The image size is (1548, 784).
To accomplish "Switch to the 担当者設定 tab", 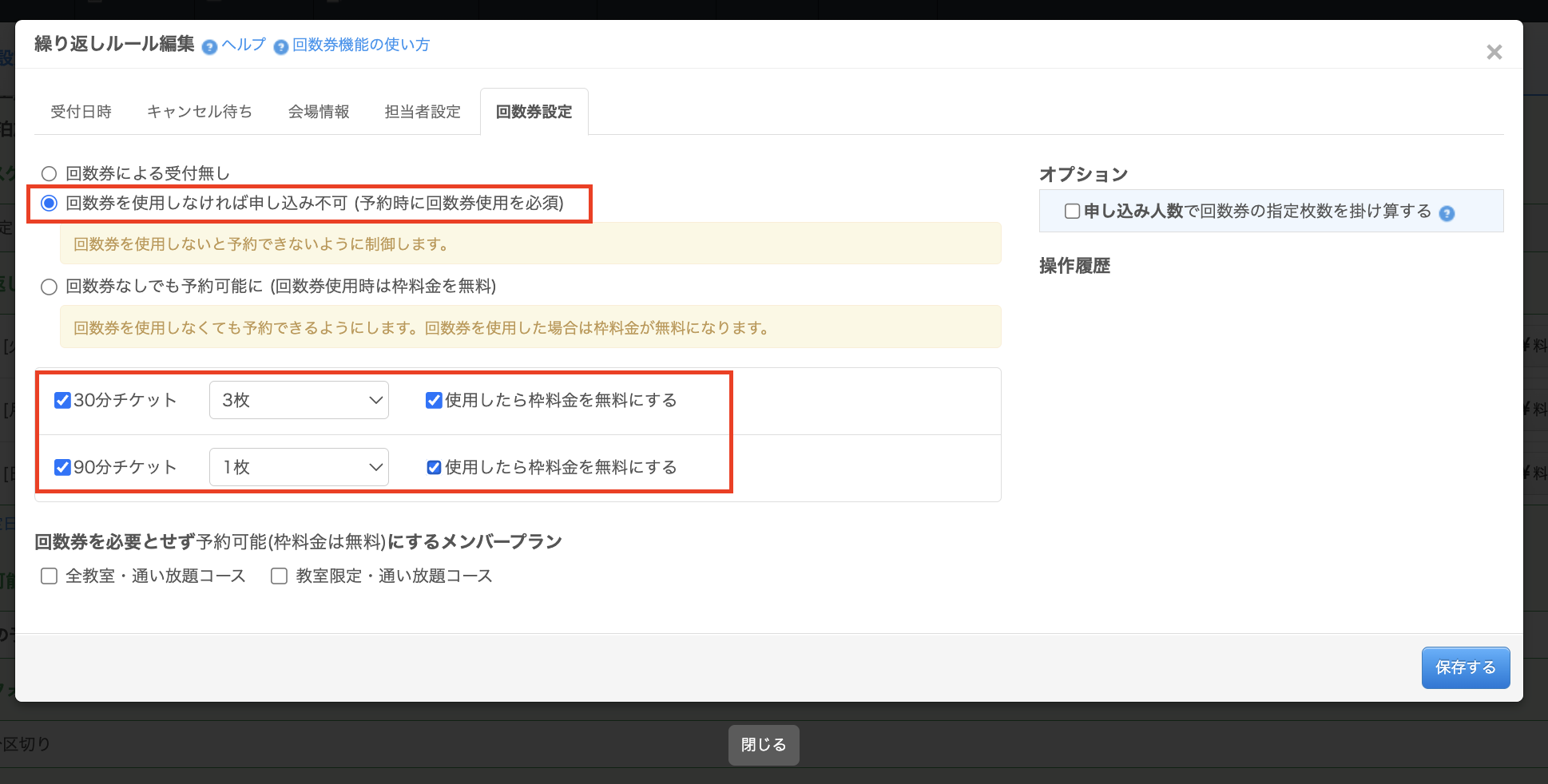I will pyautogui.click(x=423, y=112).
